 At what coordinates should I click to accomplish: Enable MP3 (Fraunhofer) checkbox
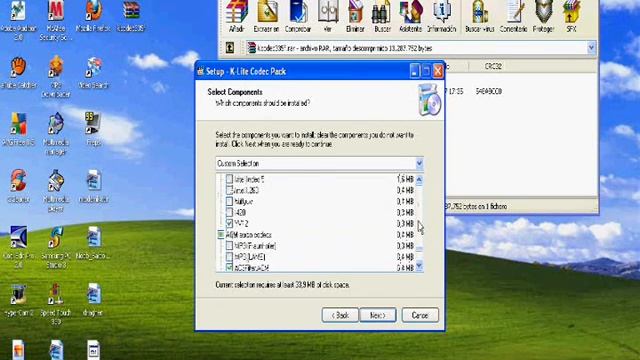click(x=229, y=246)
